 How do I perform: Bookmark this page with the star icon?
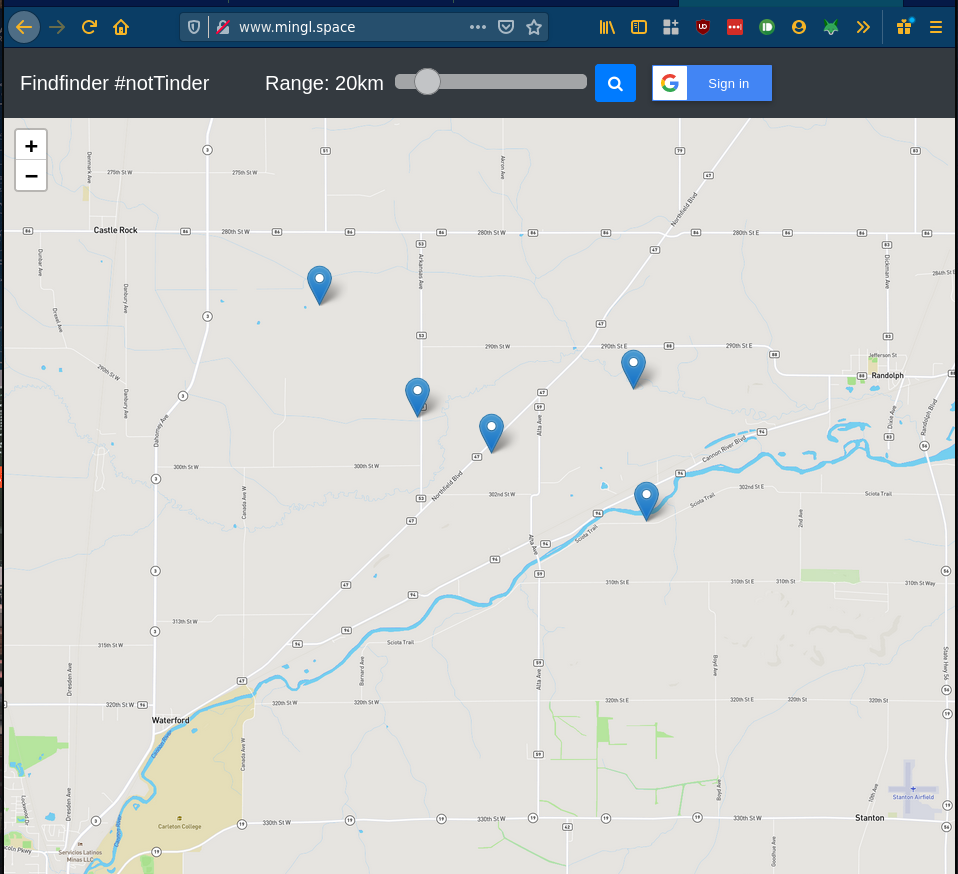pyautogui.click(x=534, y=27)
